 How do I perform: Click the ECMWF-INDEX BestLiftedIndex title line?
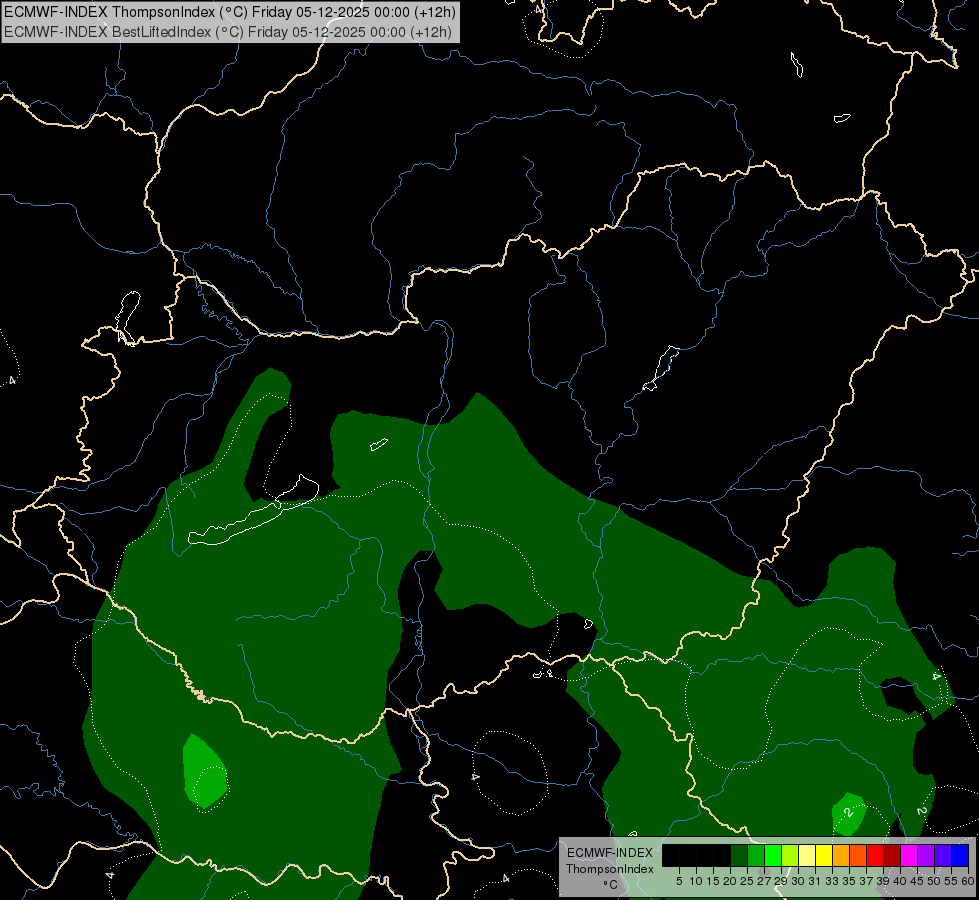pos(228,32)
